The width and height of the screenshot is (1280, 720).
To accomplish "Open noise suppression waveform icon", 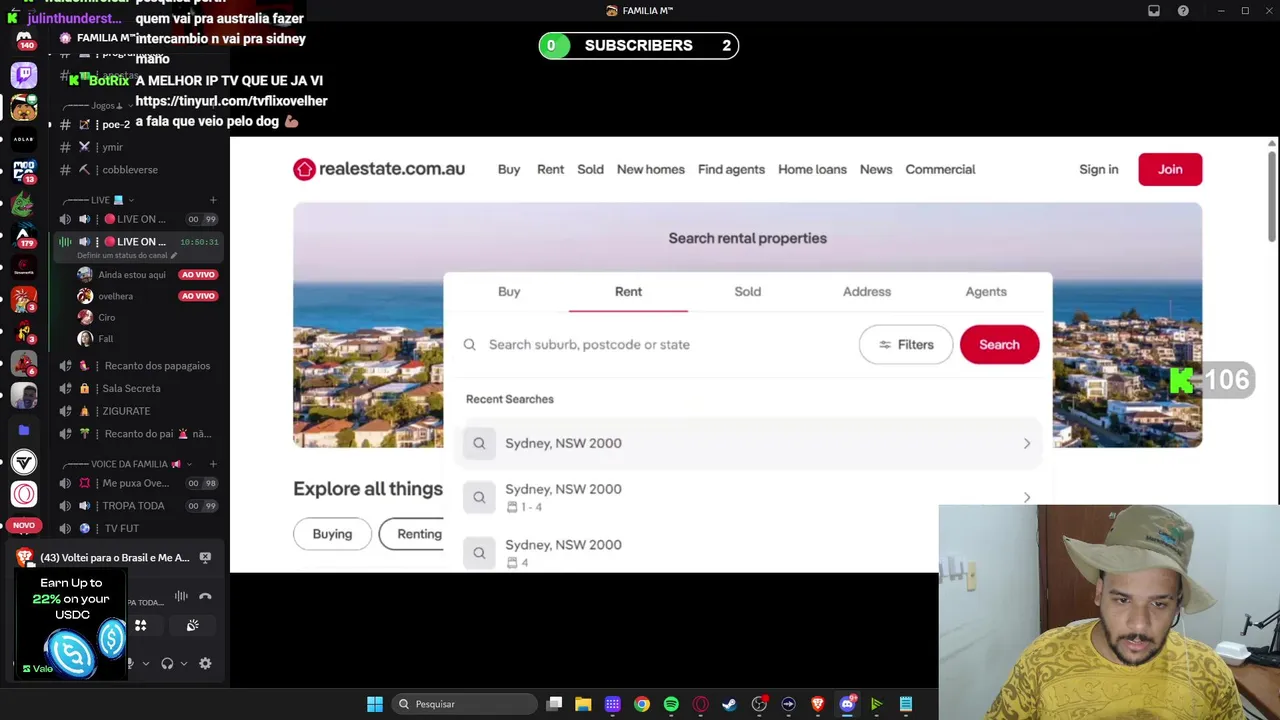I will coord(181,597).
